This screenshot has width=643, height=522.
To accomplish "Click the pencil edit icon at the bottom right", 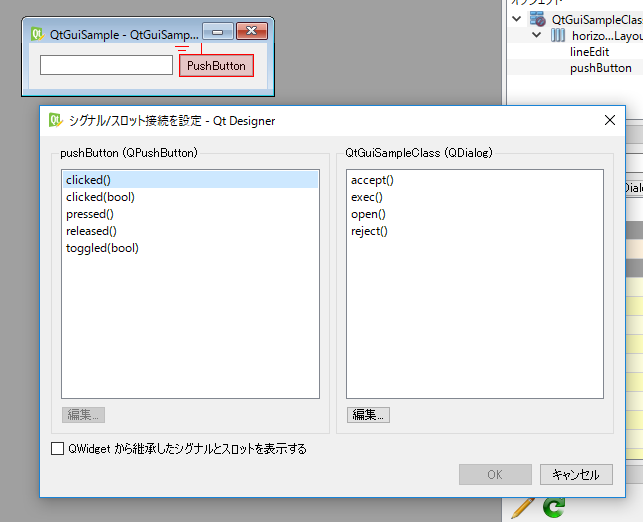I will 523,508.
